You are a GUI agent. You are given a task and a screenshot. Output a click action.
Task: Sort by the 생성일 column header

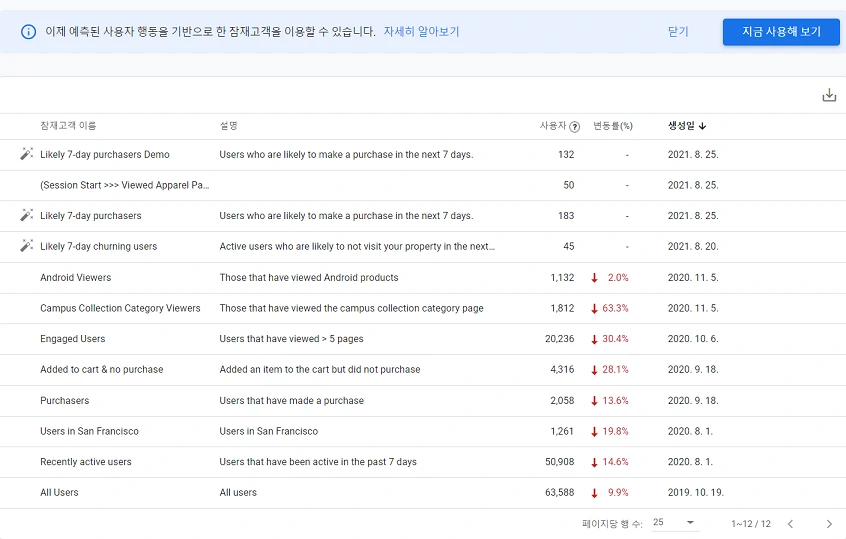pyautogui.click(x=681, y=126)
